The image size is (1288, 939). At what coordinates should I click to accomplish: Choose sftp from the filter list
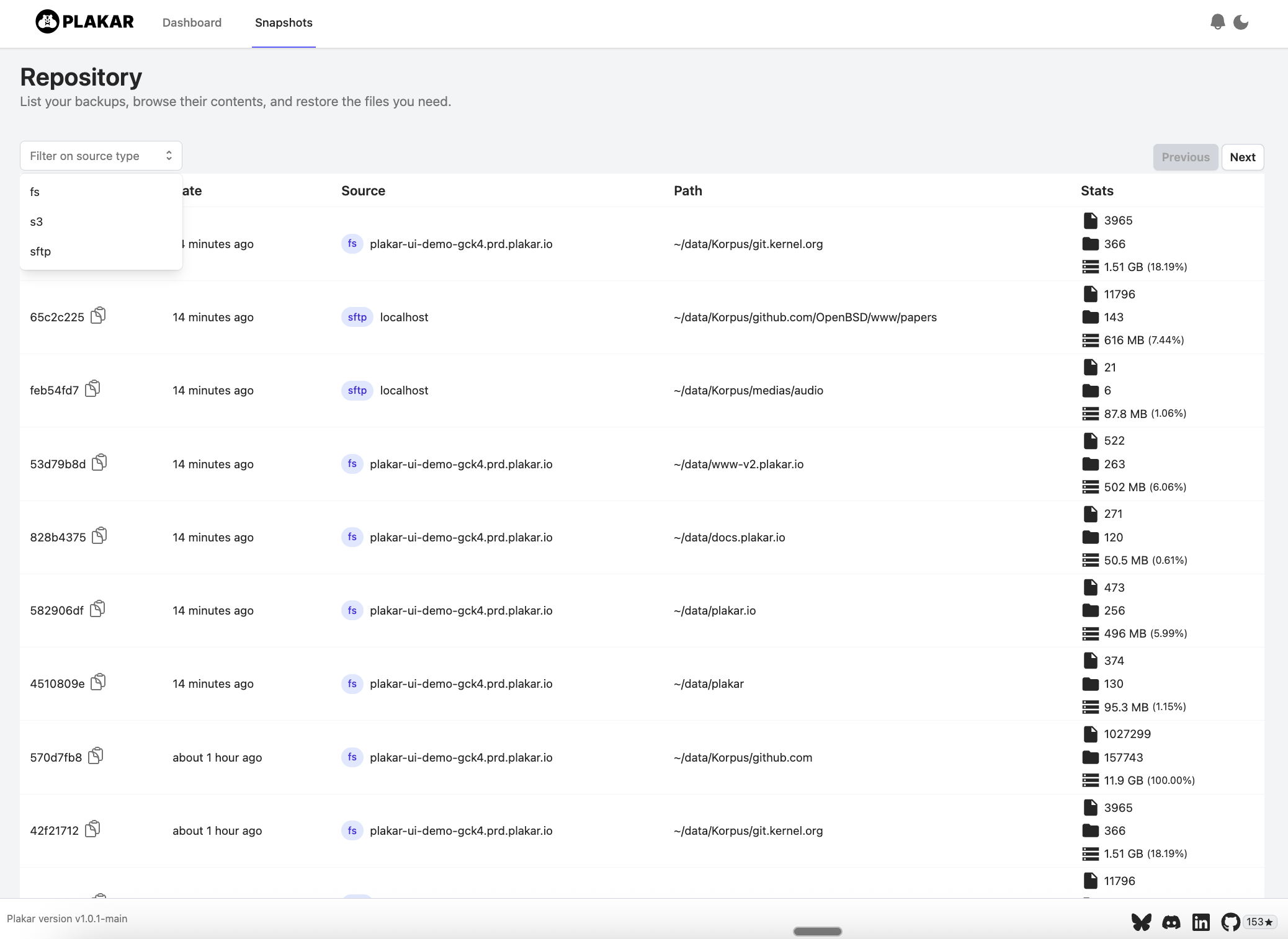click(40, 252)
